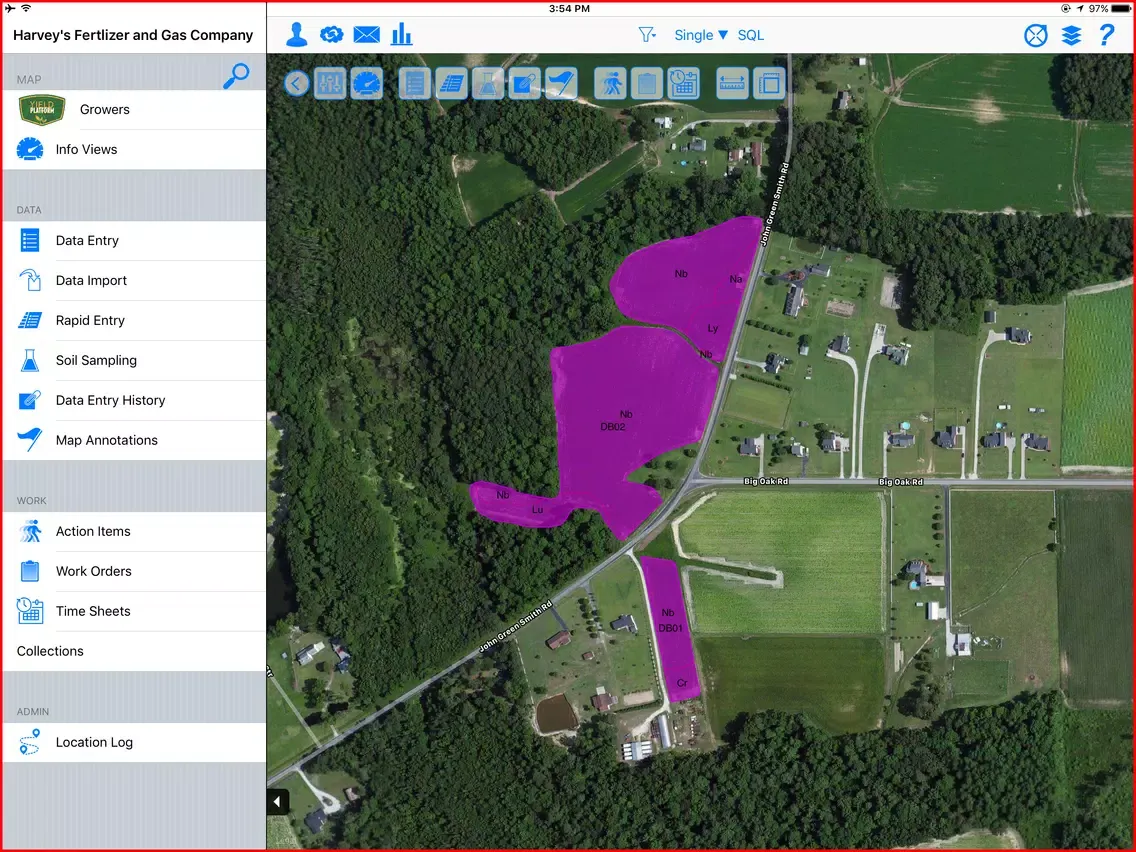Screen dimensions: 1136x852
Task: Open Location Log in the sidebar
Action: pos(134,742)
